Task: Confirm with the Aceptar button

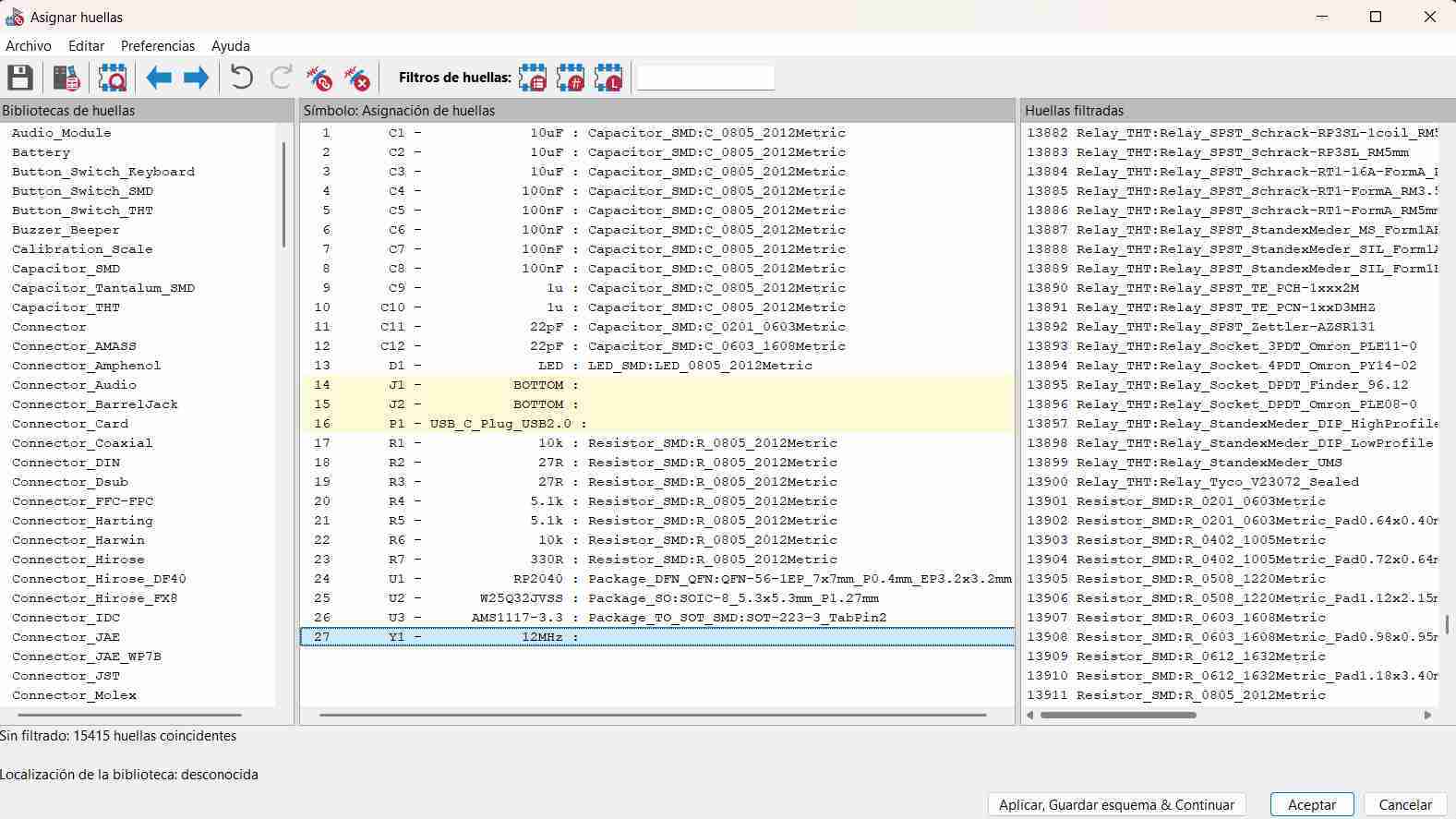Action: click(x=1312, y=804)
